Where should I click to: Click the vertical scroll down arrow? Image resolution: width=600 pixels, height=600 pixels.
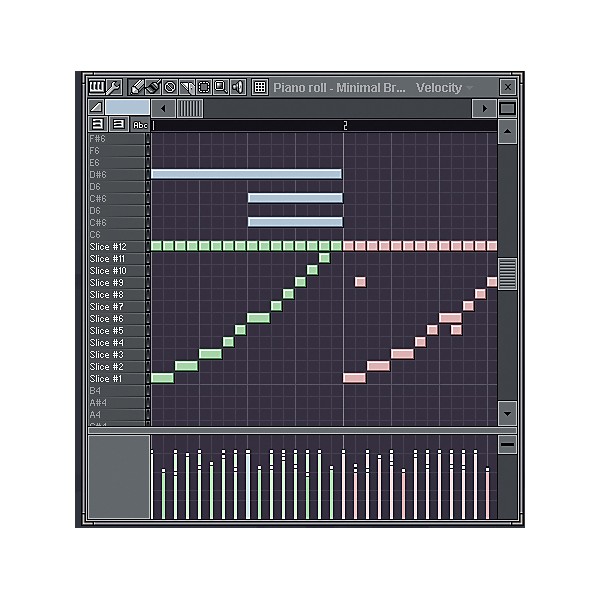point(507,413)
